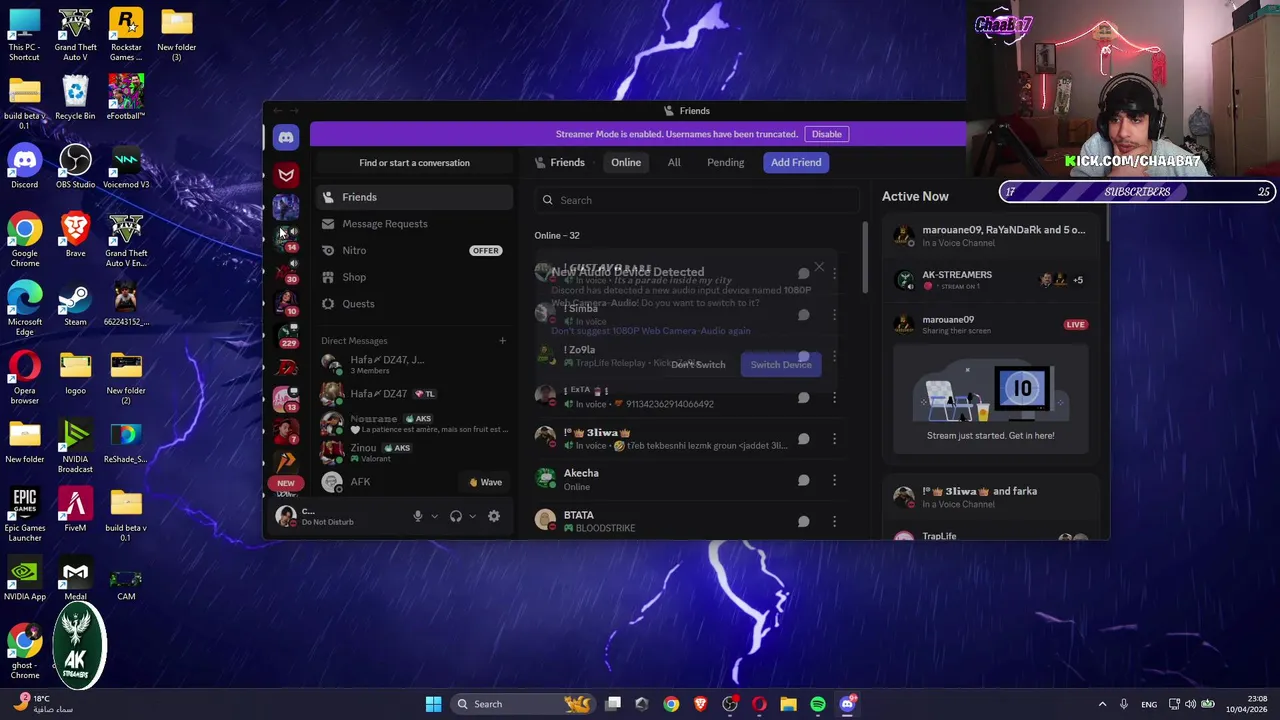Open AK-STREAMERS active now entry

990,280
